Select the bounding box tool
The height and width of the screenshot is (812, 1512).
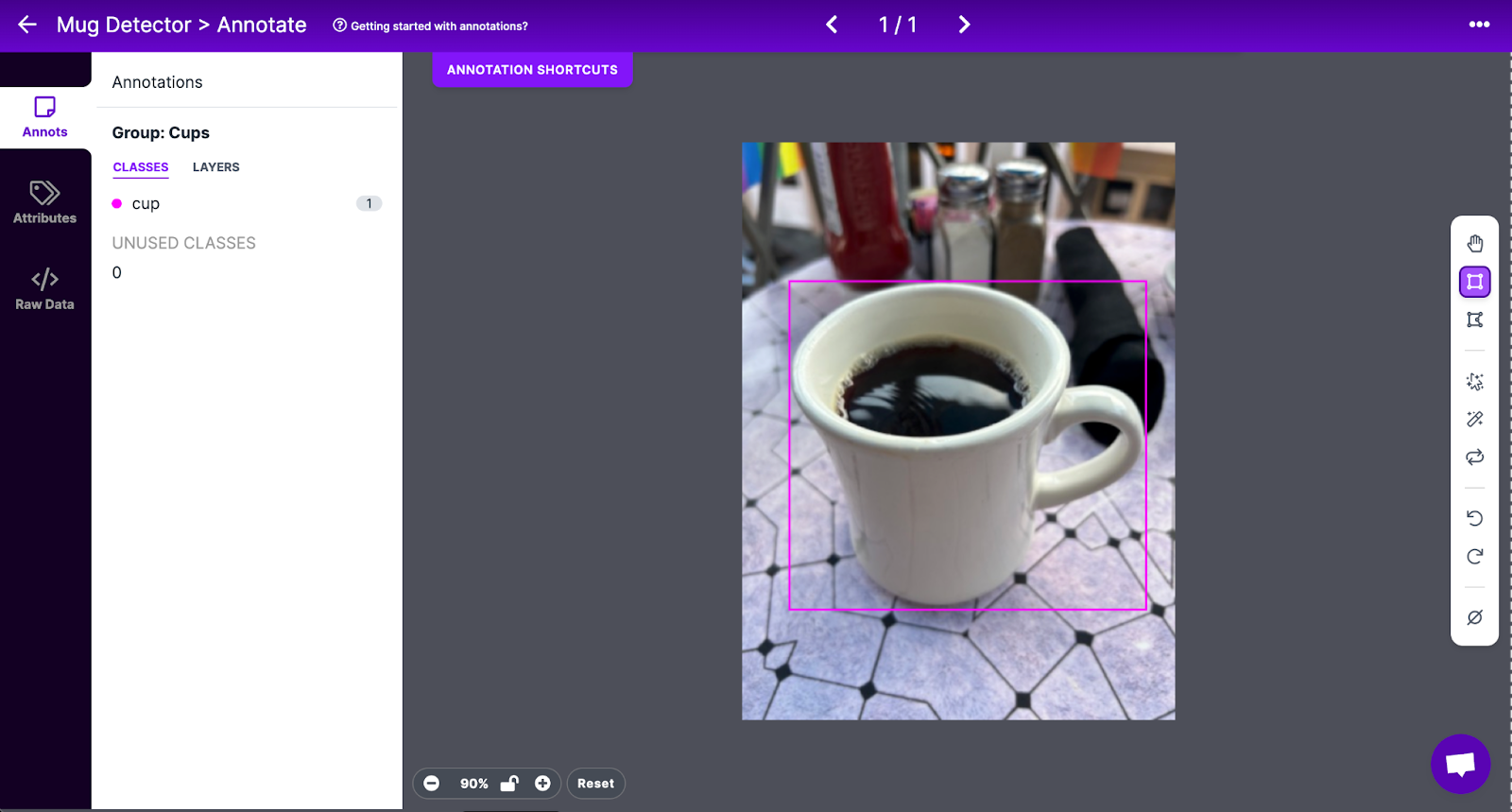(x=1474, y=282)
